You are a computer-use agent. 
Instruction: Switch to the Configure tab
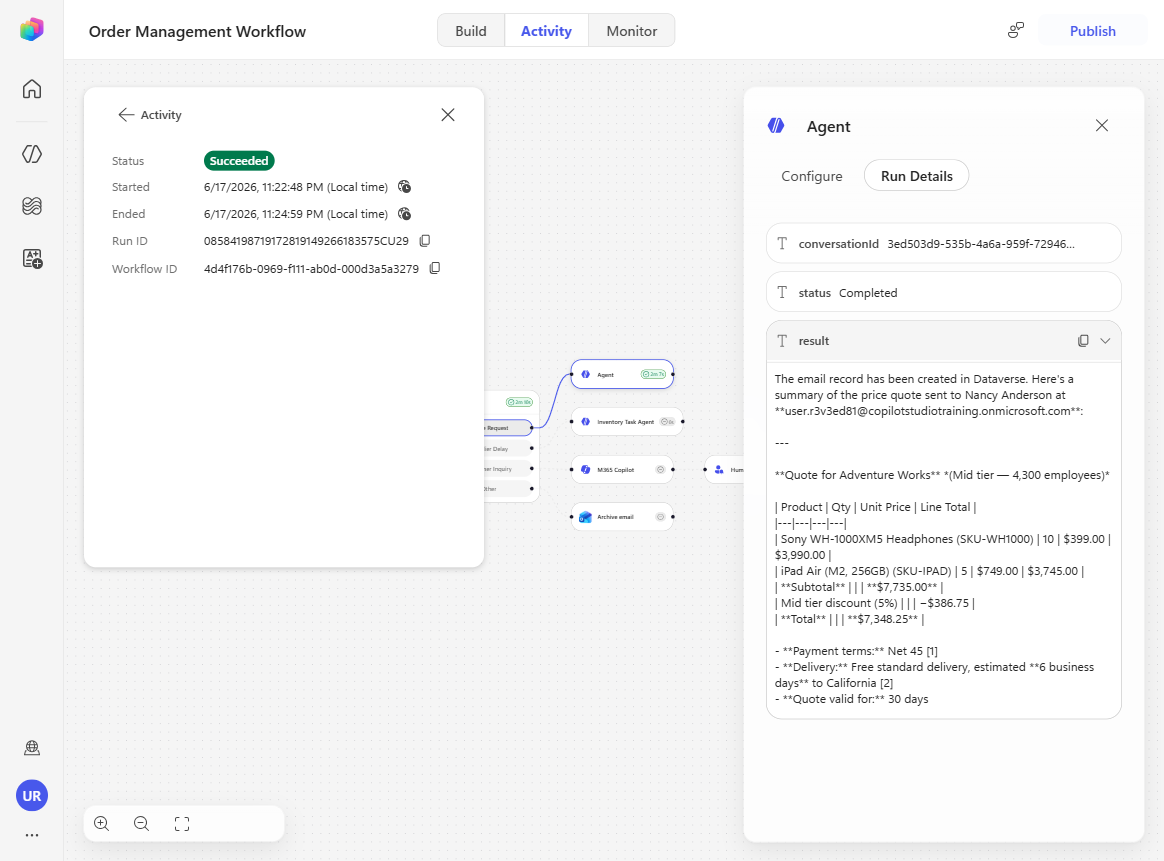tap(811, 176)
